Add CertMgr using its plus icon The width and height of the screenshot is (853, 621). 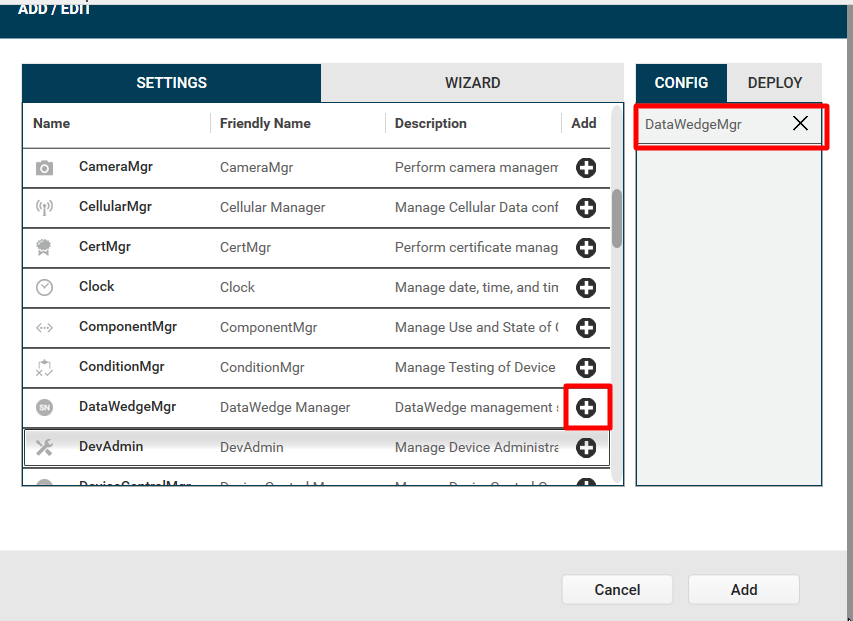586,247
